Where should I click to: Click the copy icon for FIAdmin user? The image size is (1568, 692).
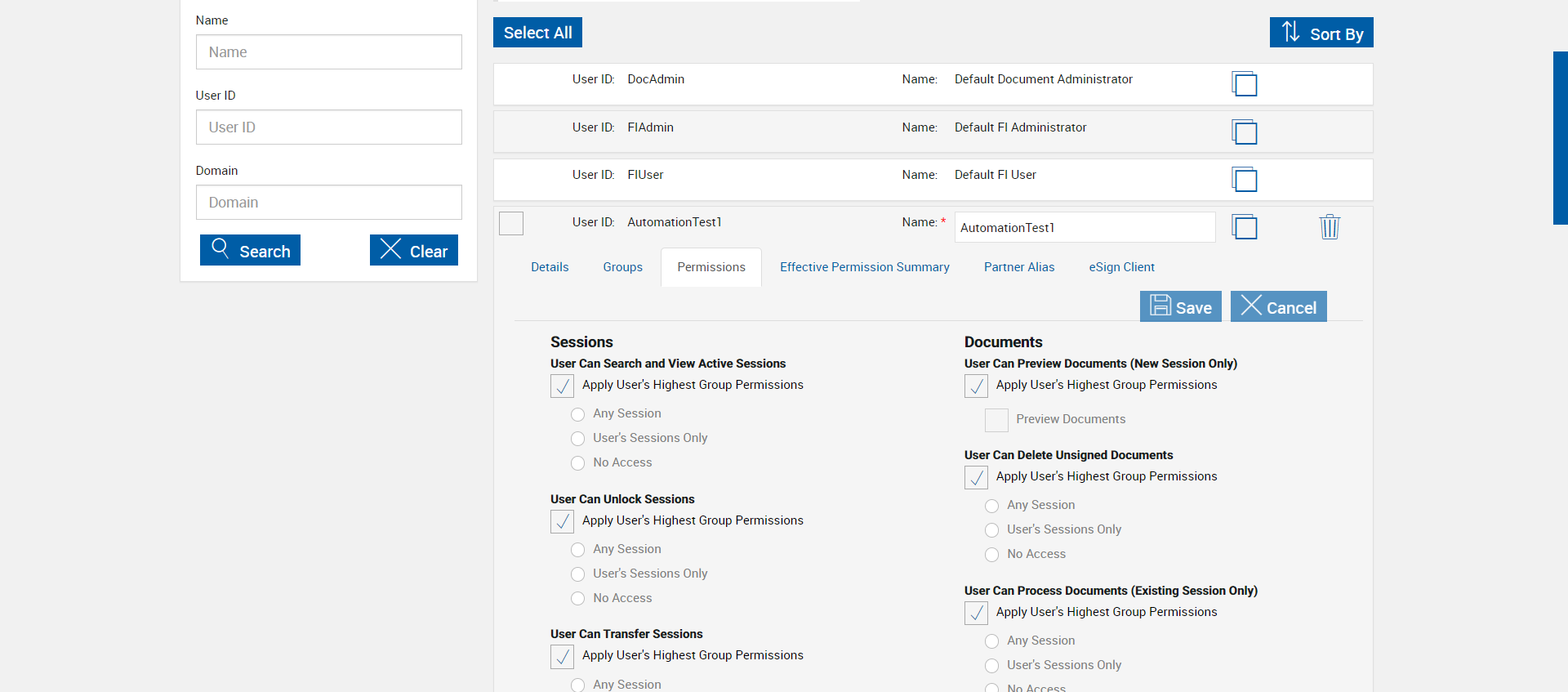click(1244, 132)
